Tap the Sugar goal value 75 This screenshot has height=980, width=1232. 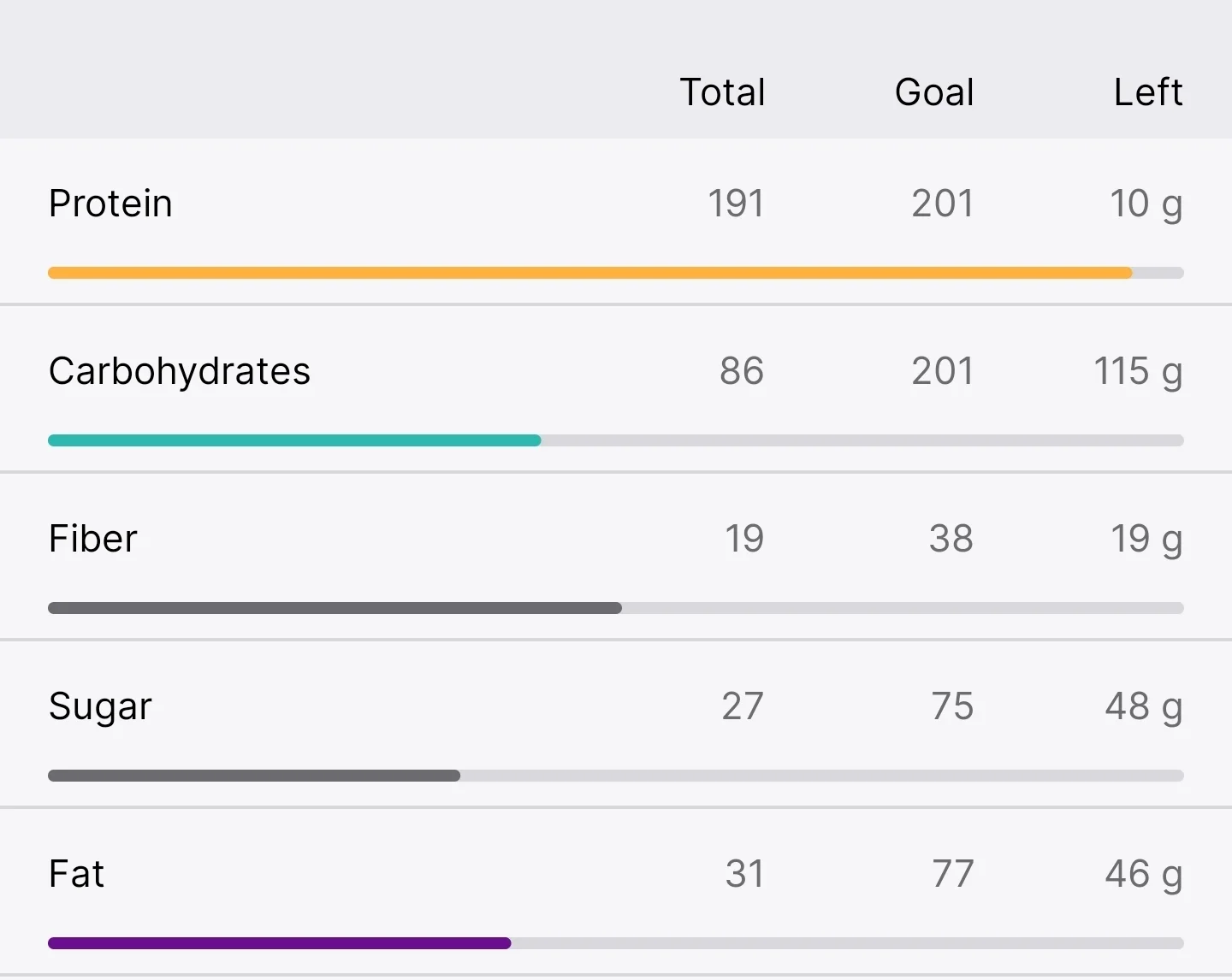(952, 706)
